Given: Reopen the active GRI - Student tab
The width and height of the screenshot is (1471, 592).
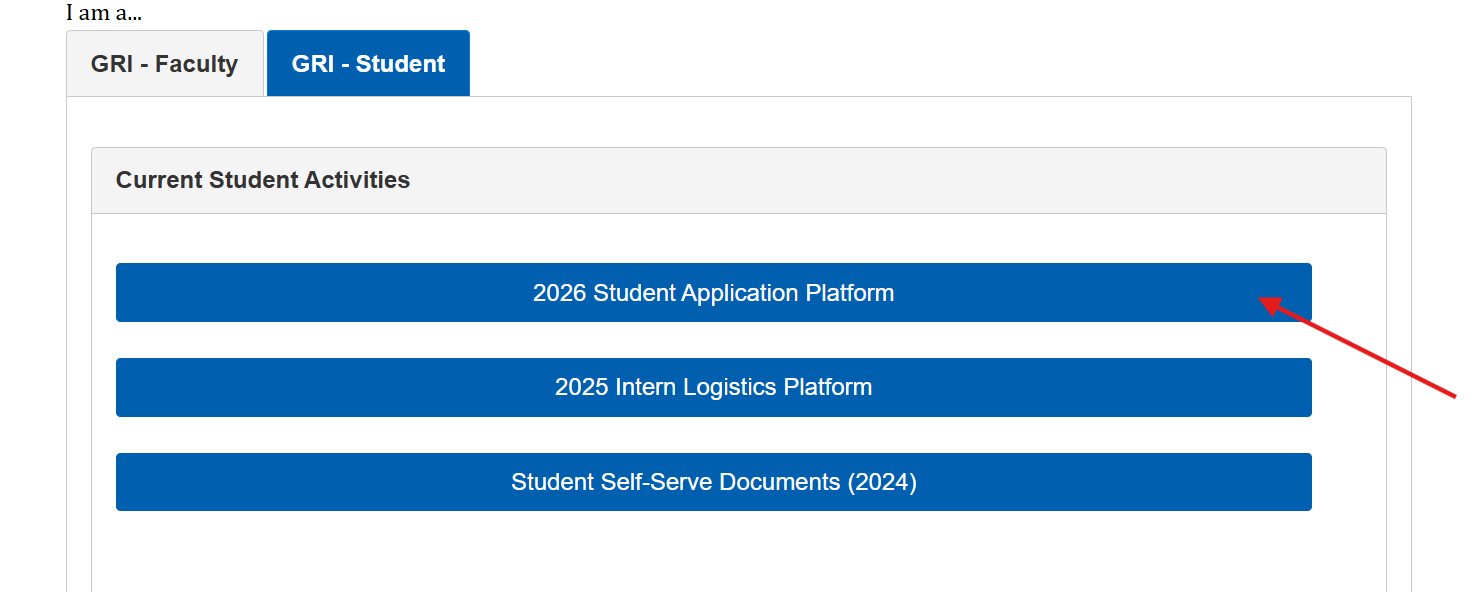Looking at the screenshot, I should (367, 62).
